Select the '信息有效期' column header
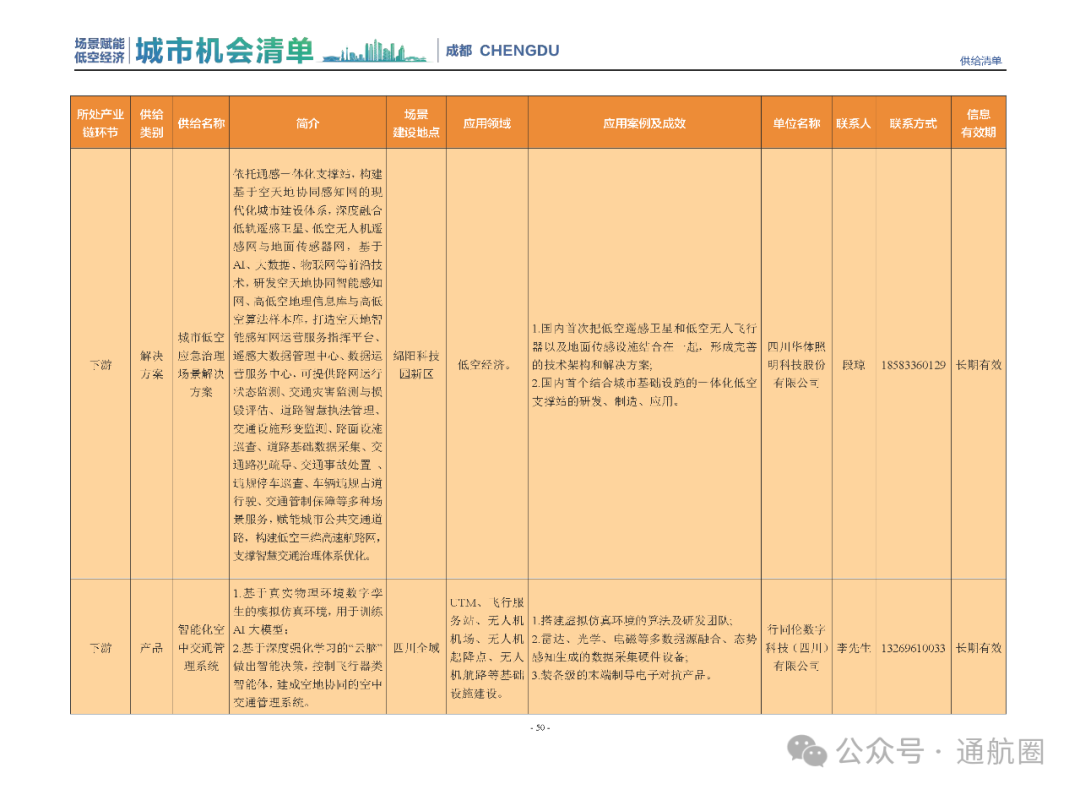This screenshot has width=1080, height=795. [978, 123]
